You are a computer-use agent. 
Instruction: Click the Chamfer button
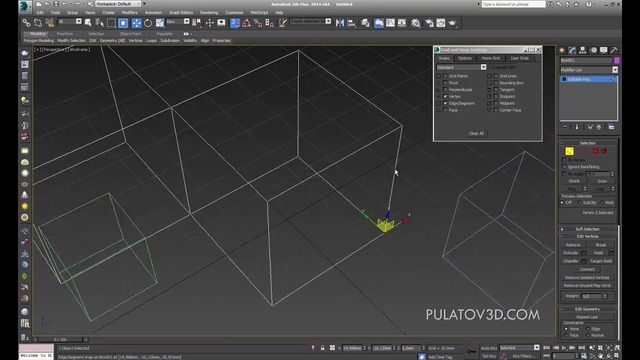click(571, 261)
